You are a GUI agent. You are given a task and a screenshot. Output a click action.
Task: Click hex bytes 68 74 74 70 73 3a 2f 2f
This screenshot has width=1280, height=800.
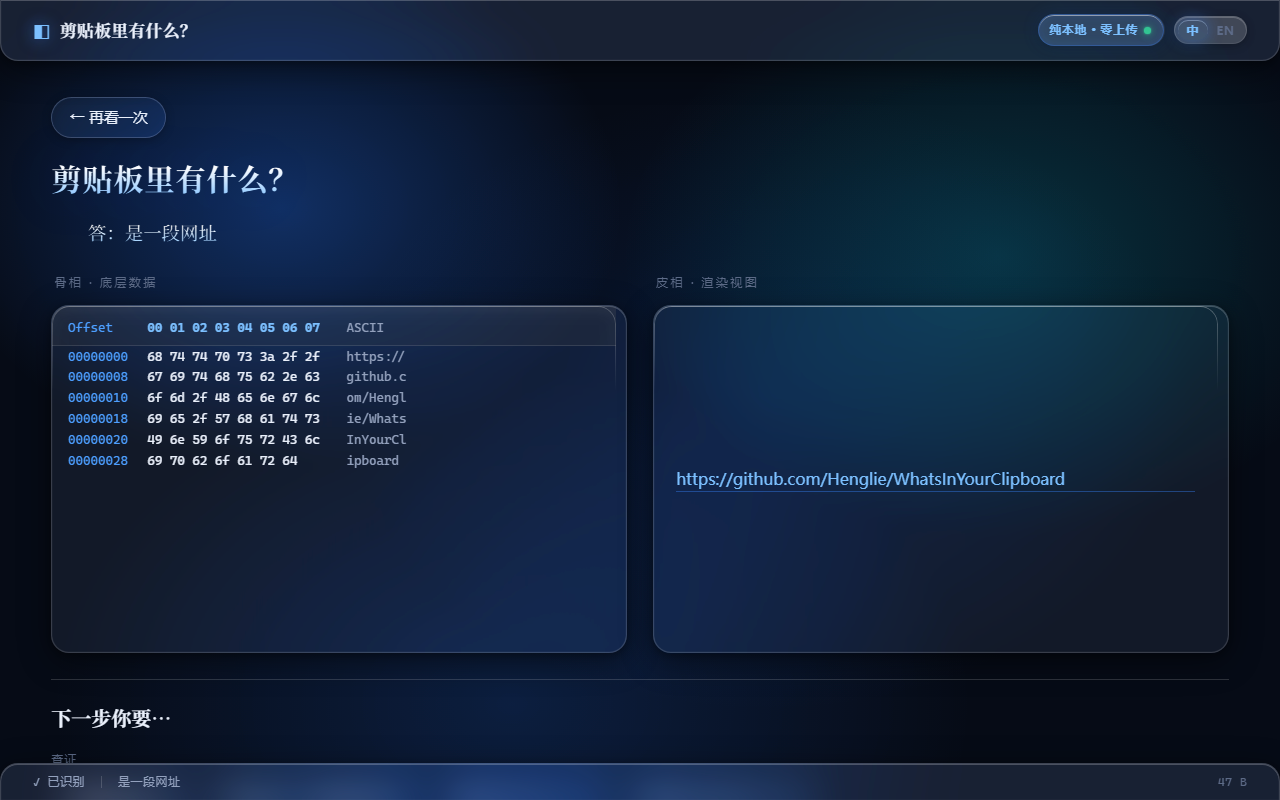233,357
